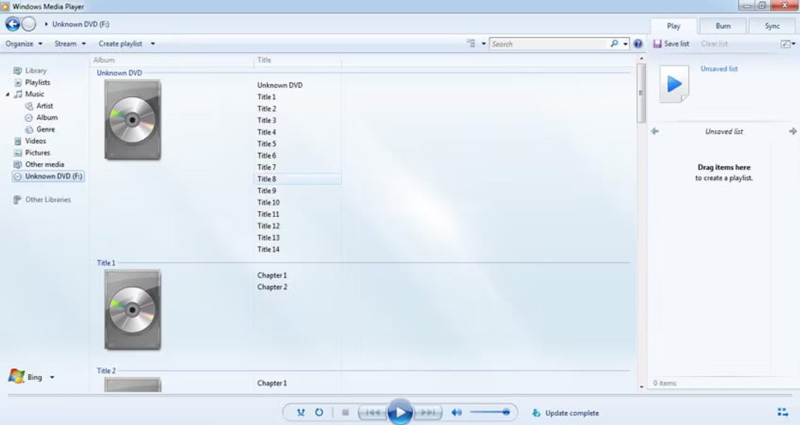The width and height of the screenshot is (800, 425).
Task: Adjust the volume slider
Action: [x=490, y=412]
